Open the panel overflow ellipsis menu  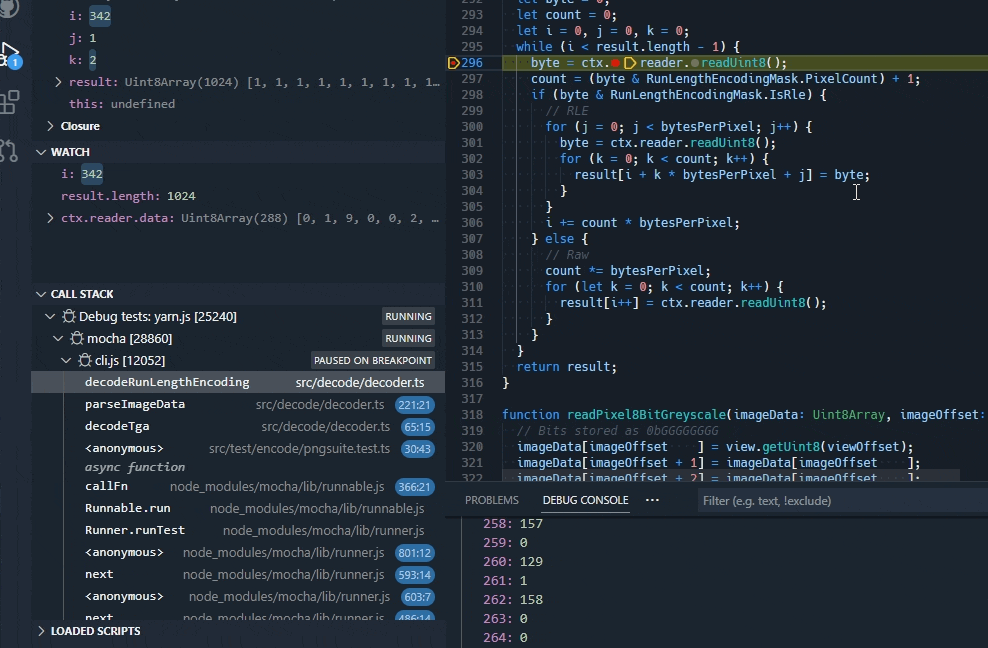(x=652, y=500)
